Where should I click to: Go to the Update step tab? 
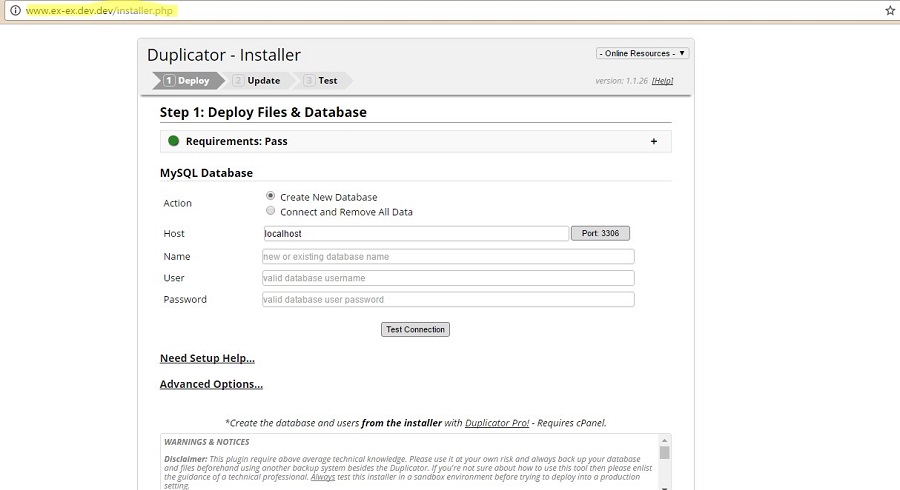257,80
